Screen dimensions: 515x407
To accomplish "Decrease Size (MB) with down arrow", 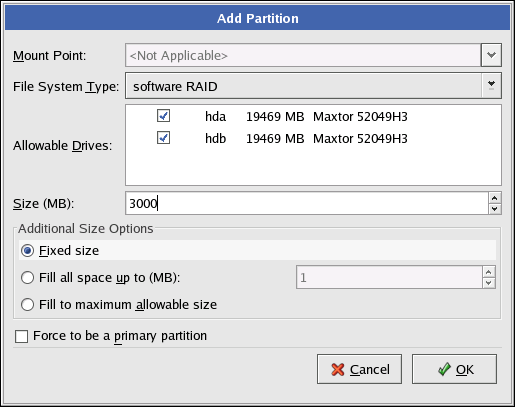I will 495,209.
